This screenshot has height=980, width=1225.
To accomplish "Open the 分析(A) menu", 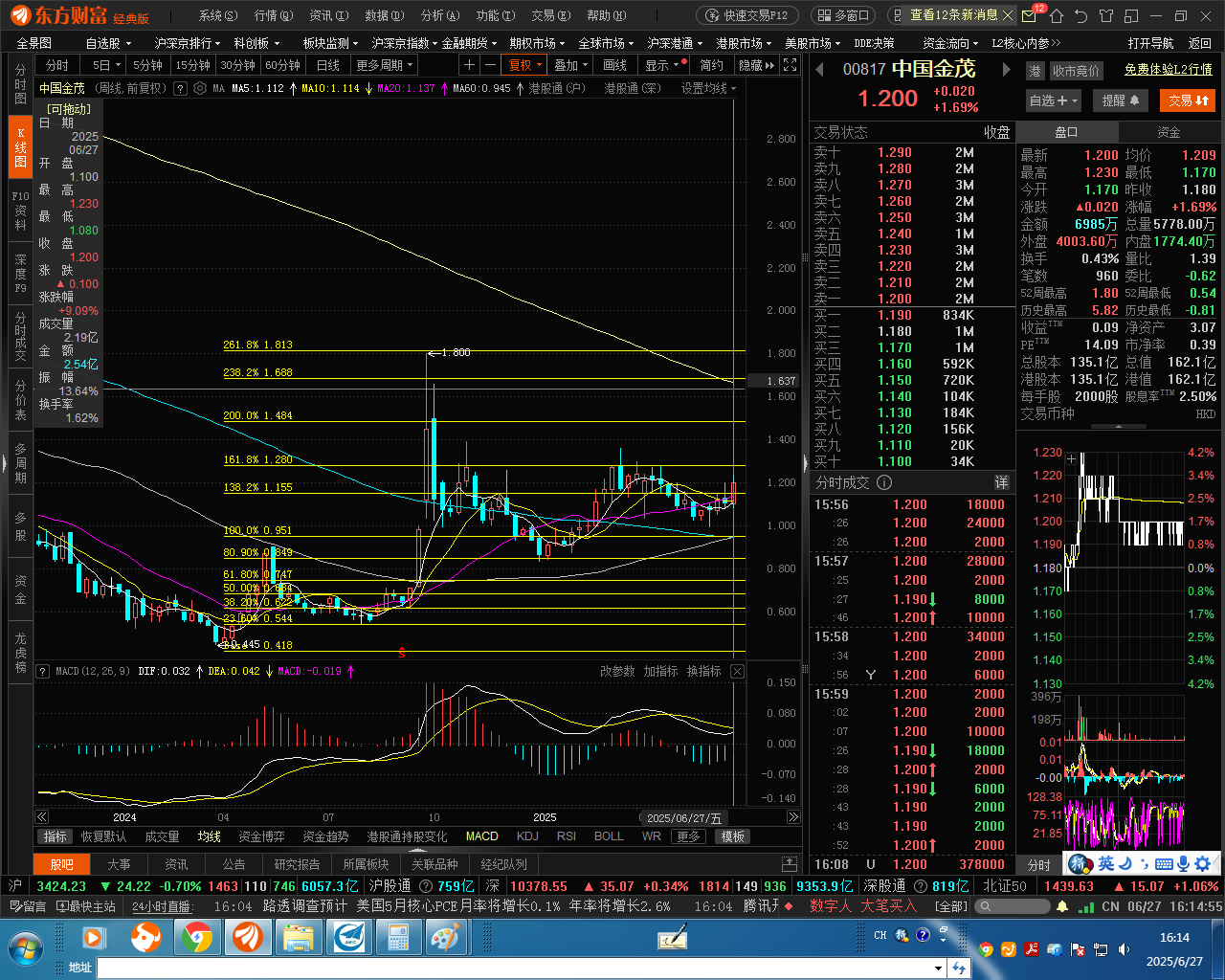I will click(440, 15).
